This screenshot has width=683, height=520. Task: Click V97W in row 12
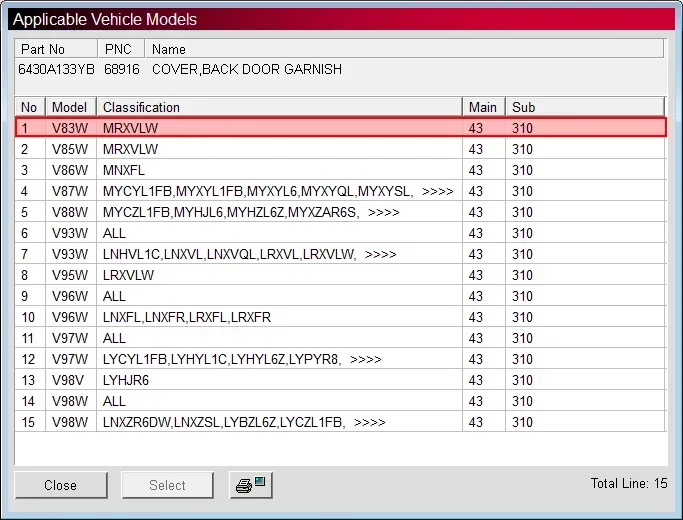[x=70, y=359]
